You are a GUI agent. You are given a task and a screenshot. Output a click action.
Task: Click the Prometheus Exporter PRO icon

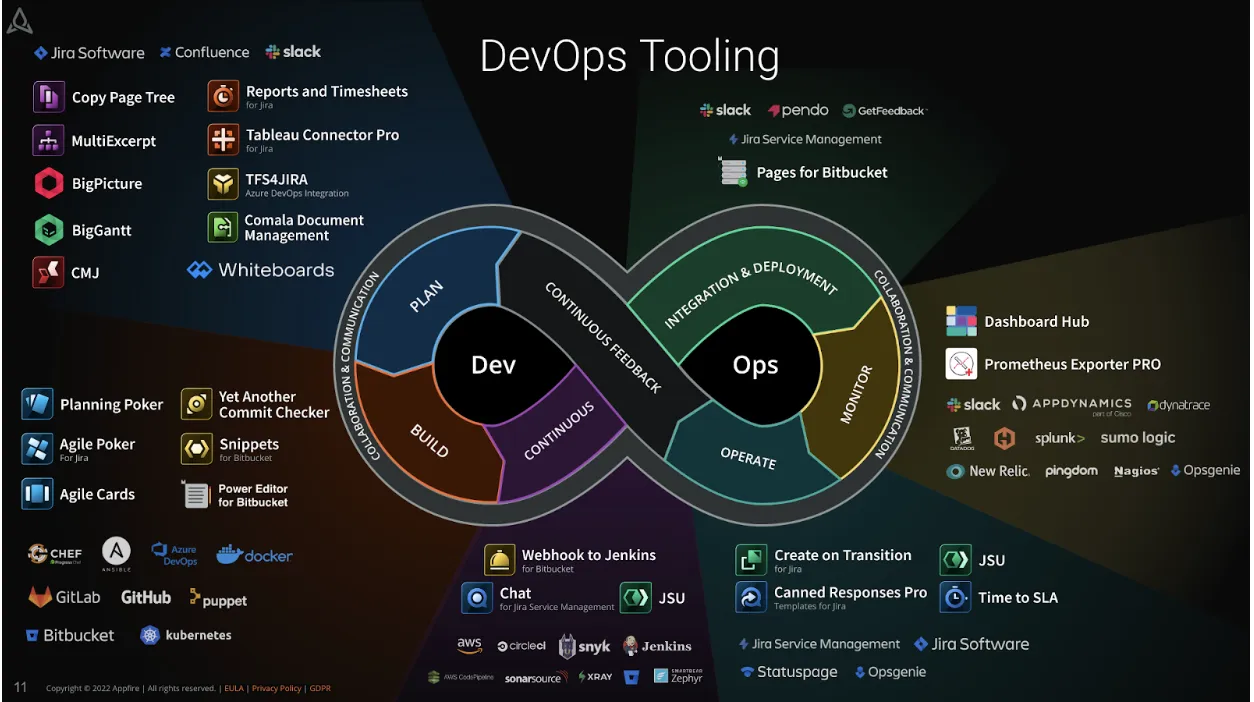(961, 364)
